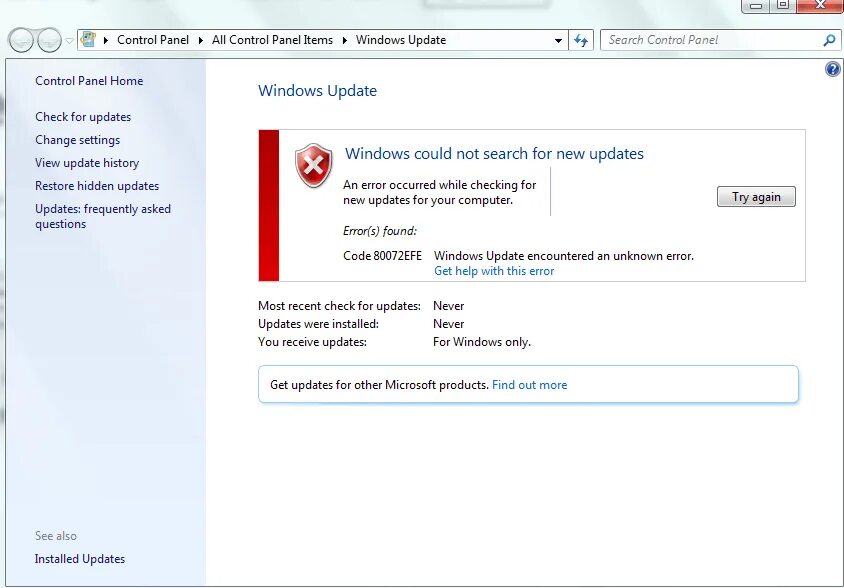Open Restore hidden updates

point(97,186)
